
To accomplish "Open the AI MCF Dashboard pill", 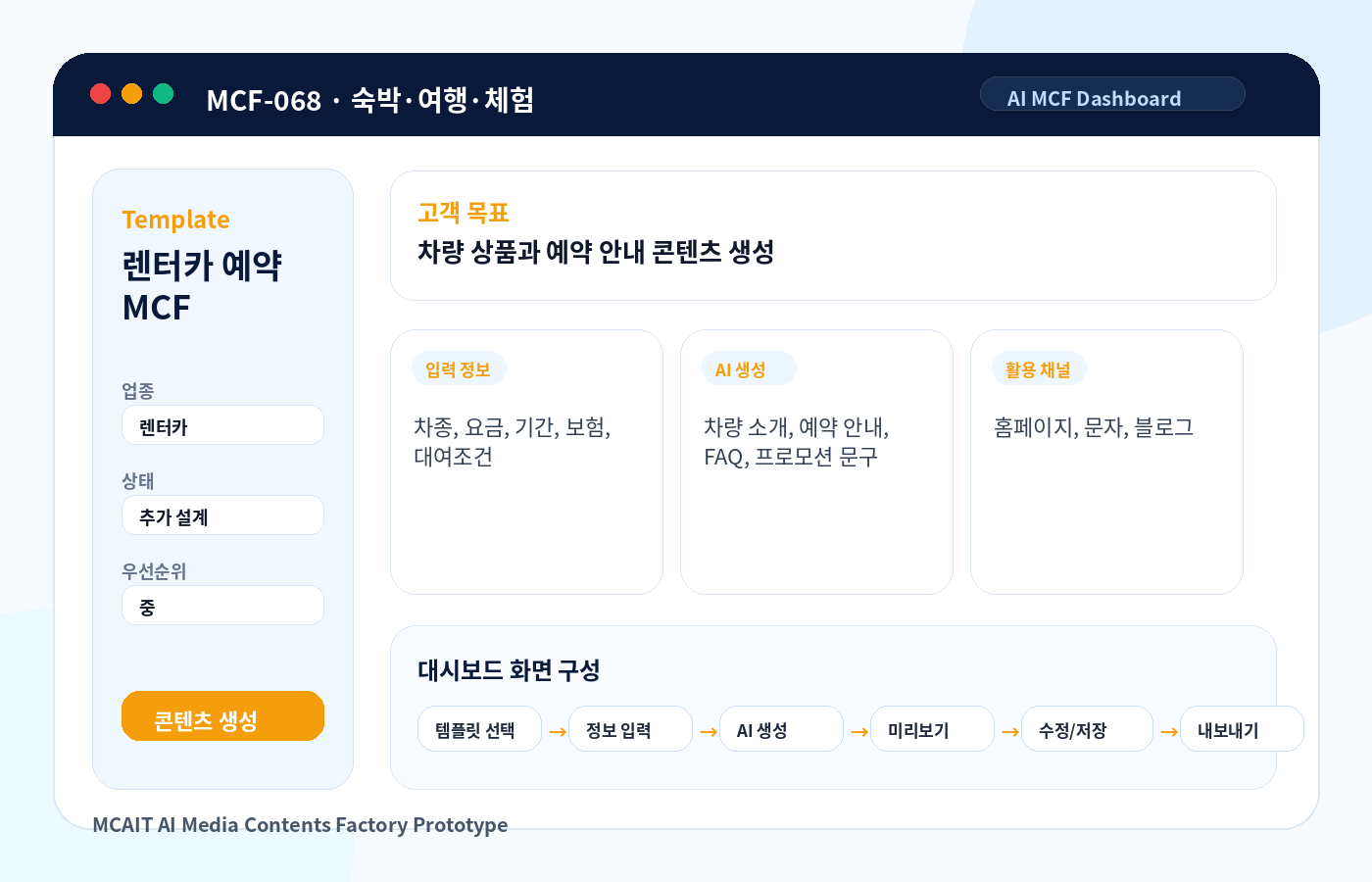I will click(1112, 94).
